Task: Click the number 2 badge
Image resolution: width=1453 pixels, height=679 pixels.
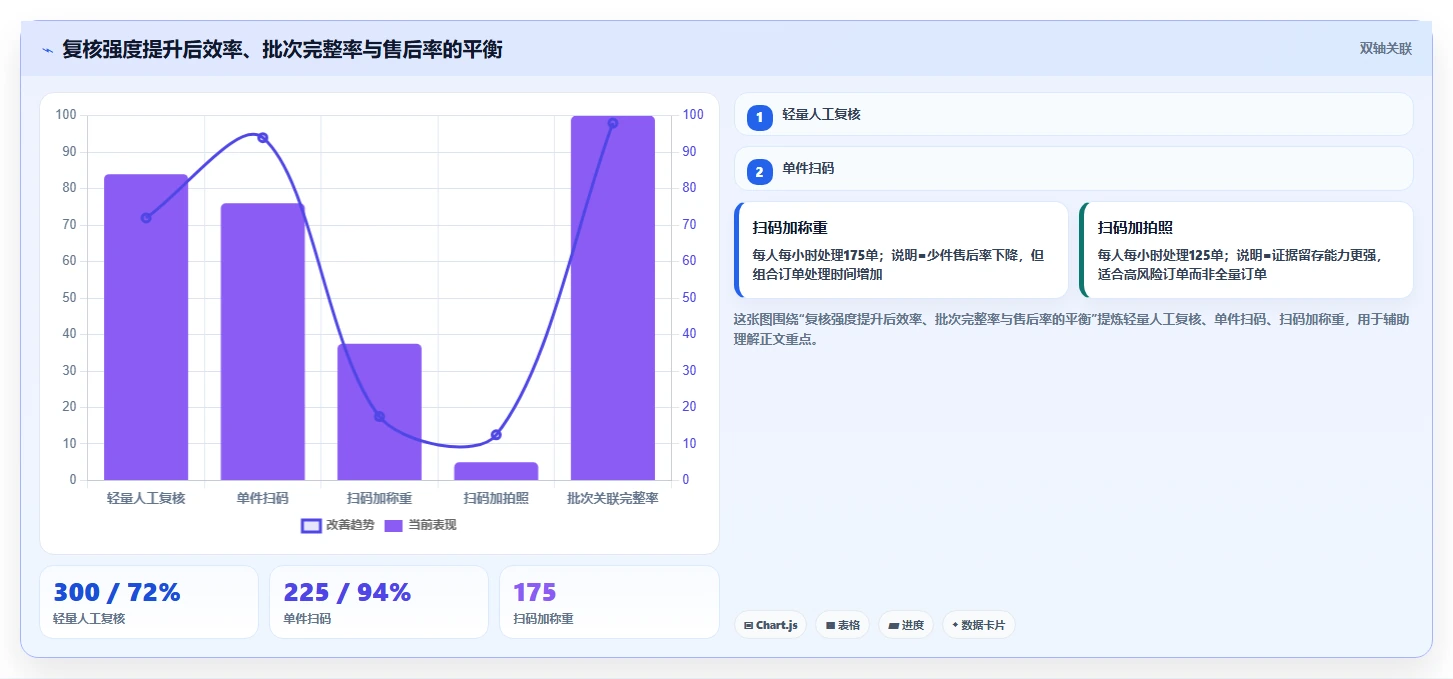Action: [x=759, y=172]
